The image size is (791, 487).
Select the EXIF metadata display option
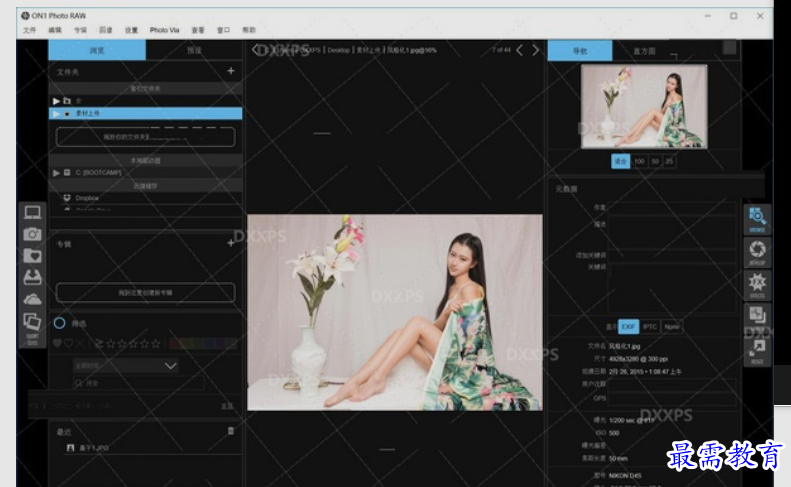coord(628,326)
